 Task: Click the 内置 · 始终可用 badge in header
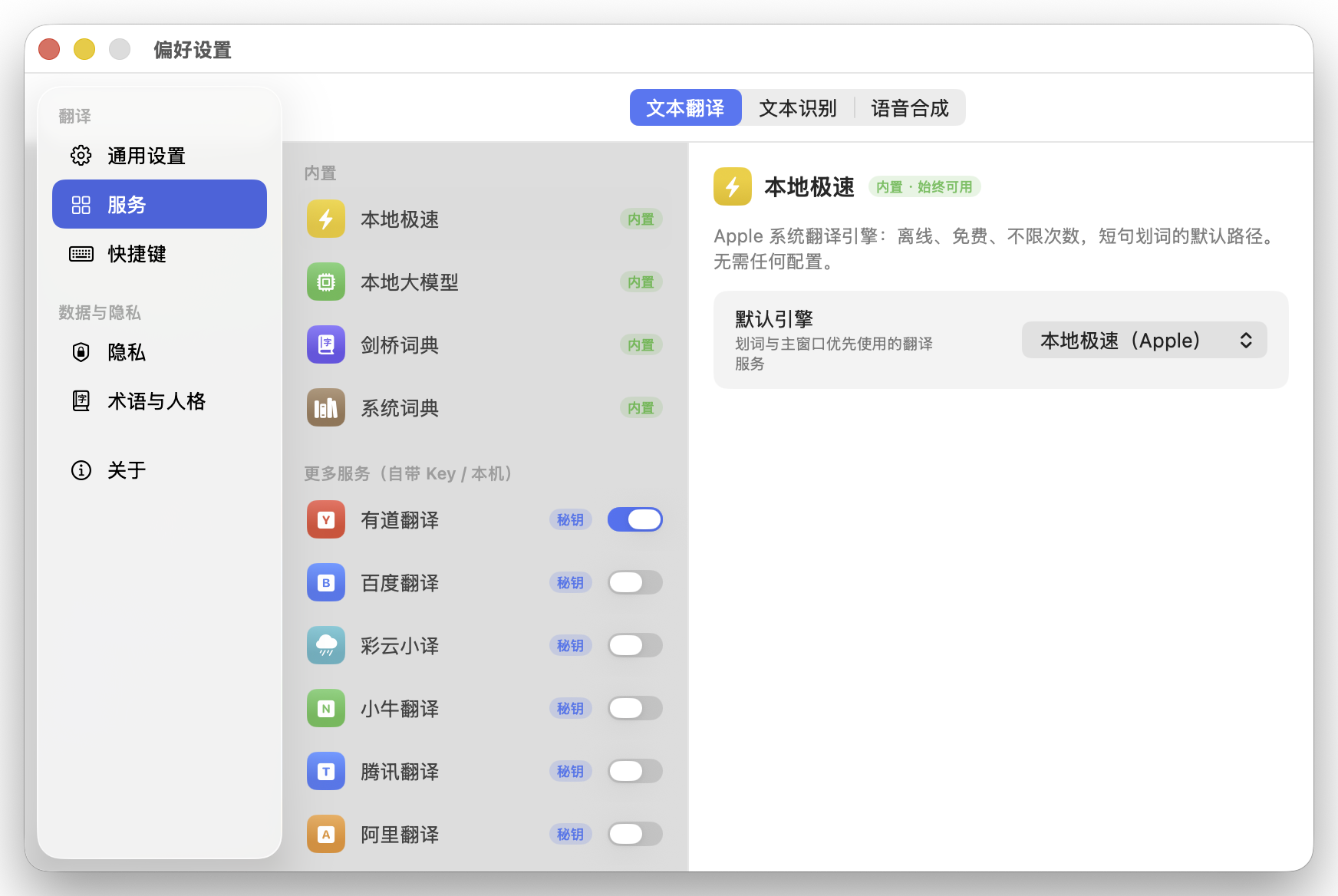tap(924, 187)
